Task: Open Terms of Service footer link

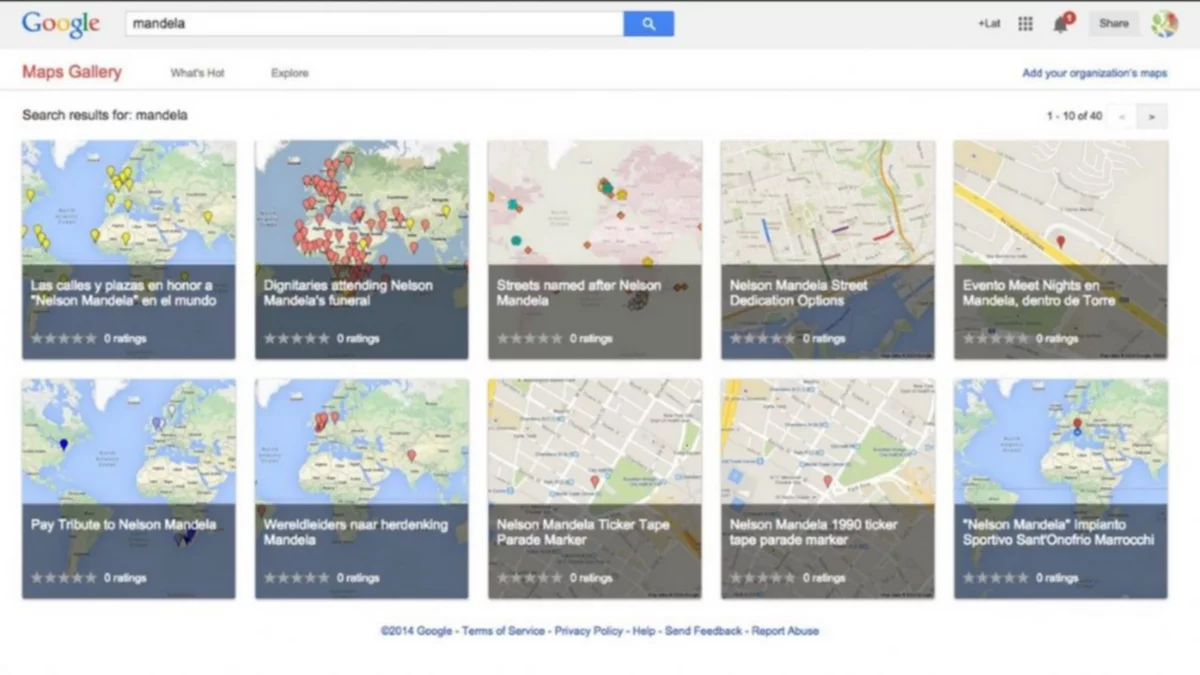Action: click(504, 631)
